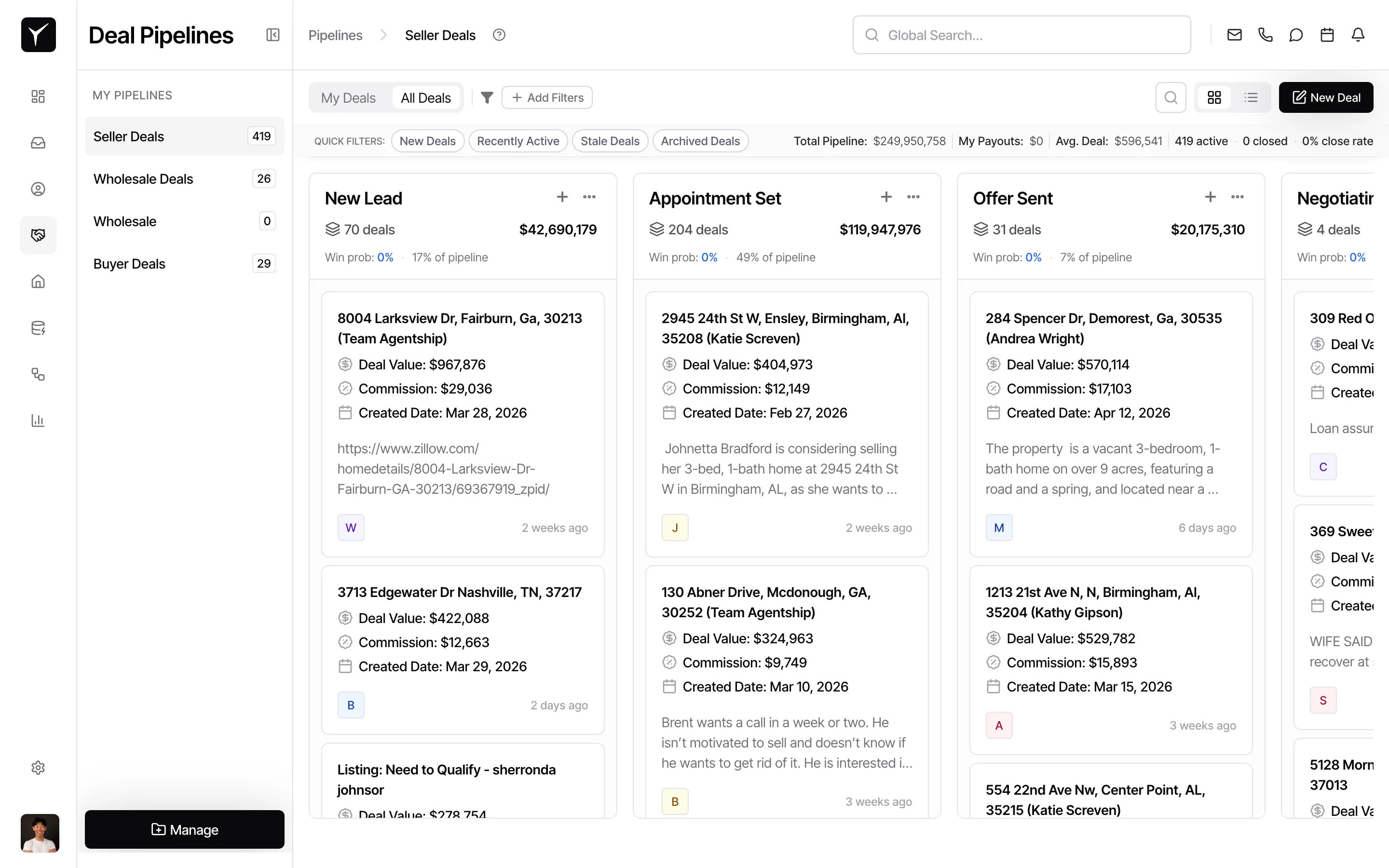Click the New Deal button
Image resolution: width=1389 pixels, height=868 pixels.
[x=1326, y=97]
